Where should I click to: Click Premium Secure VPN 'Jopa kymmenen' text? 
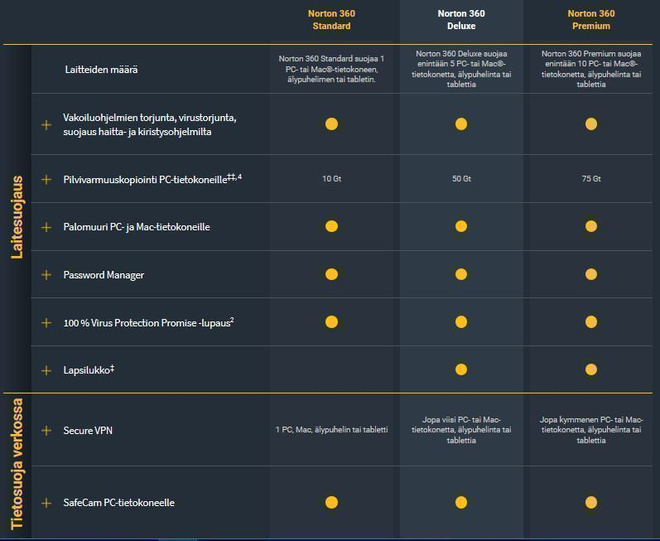591,430
